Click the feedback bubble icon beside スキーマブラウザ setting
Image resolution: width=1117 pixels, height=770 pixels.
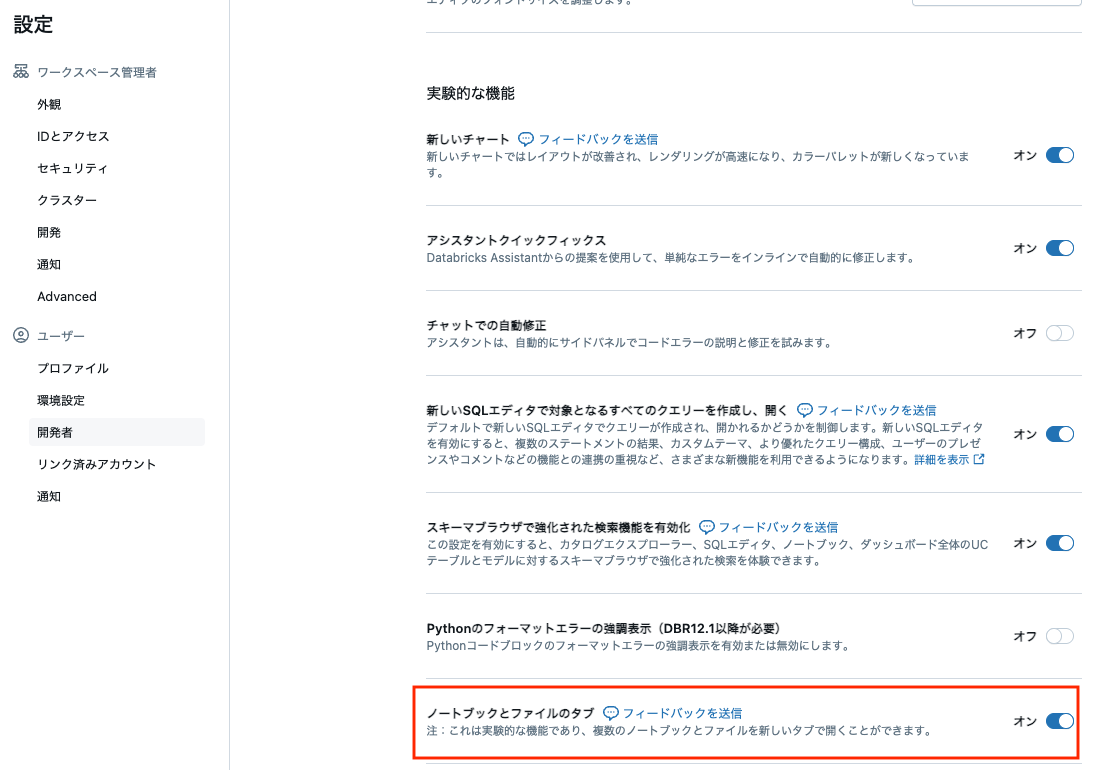coord(708,527)
